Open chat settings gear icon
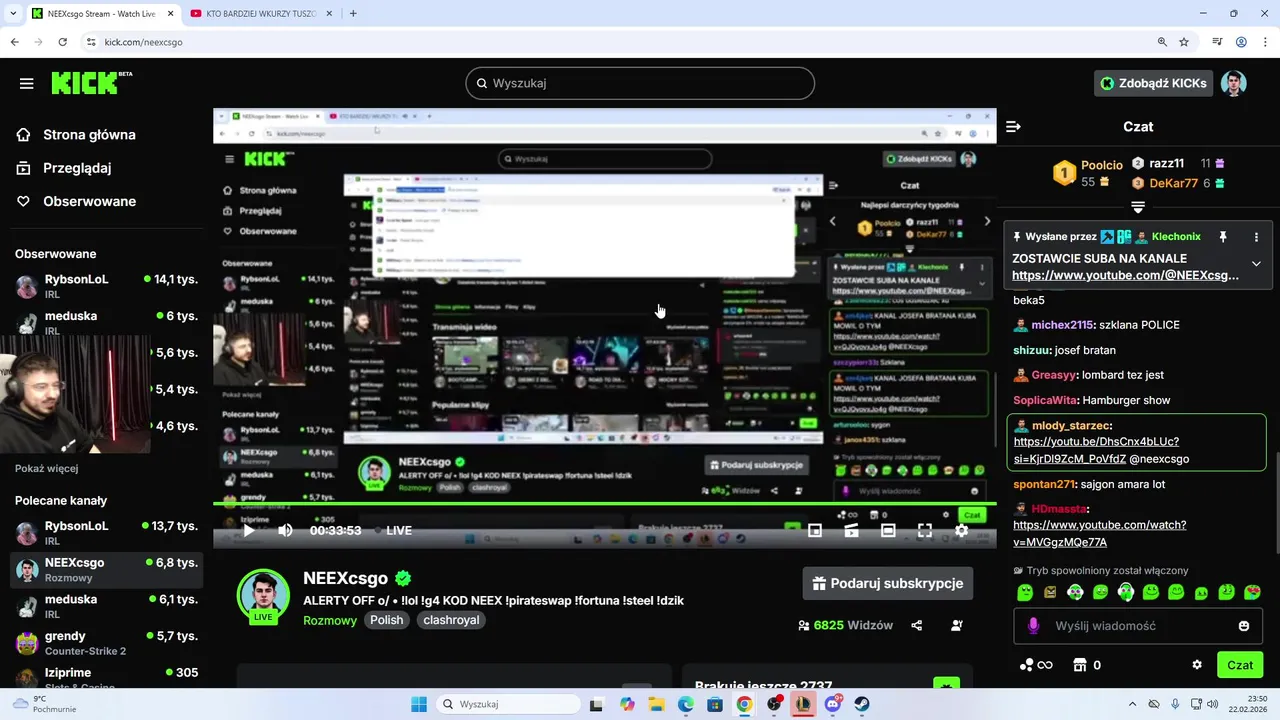The height and width of the screenshot is (720, 1280). pyautogui.click(x=1197, y=665)
